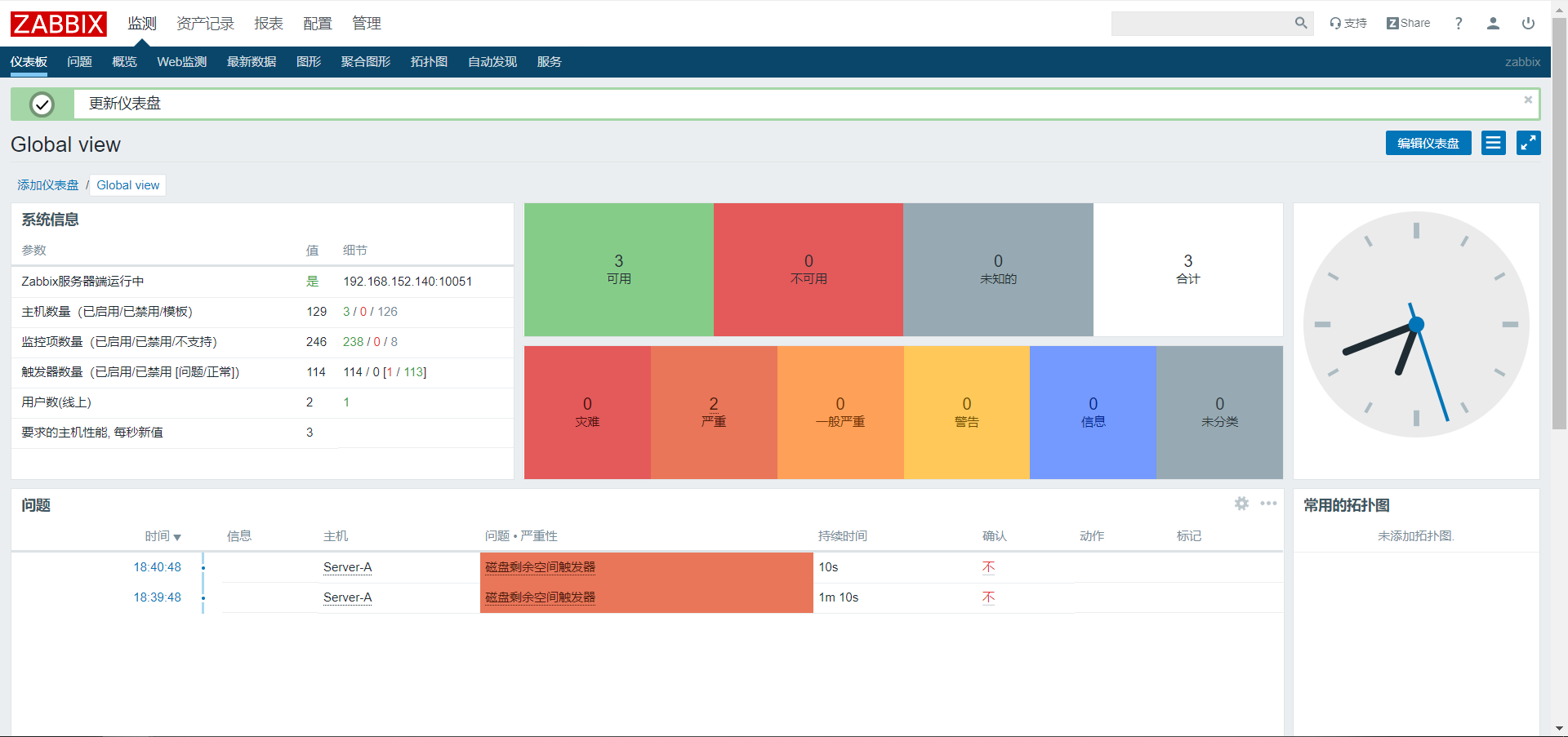Open the 监测 main menu
The width and height of the screenshot is (1568, 737).
(x=142, y=24)
